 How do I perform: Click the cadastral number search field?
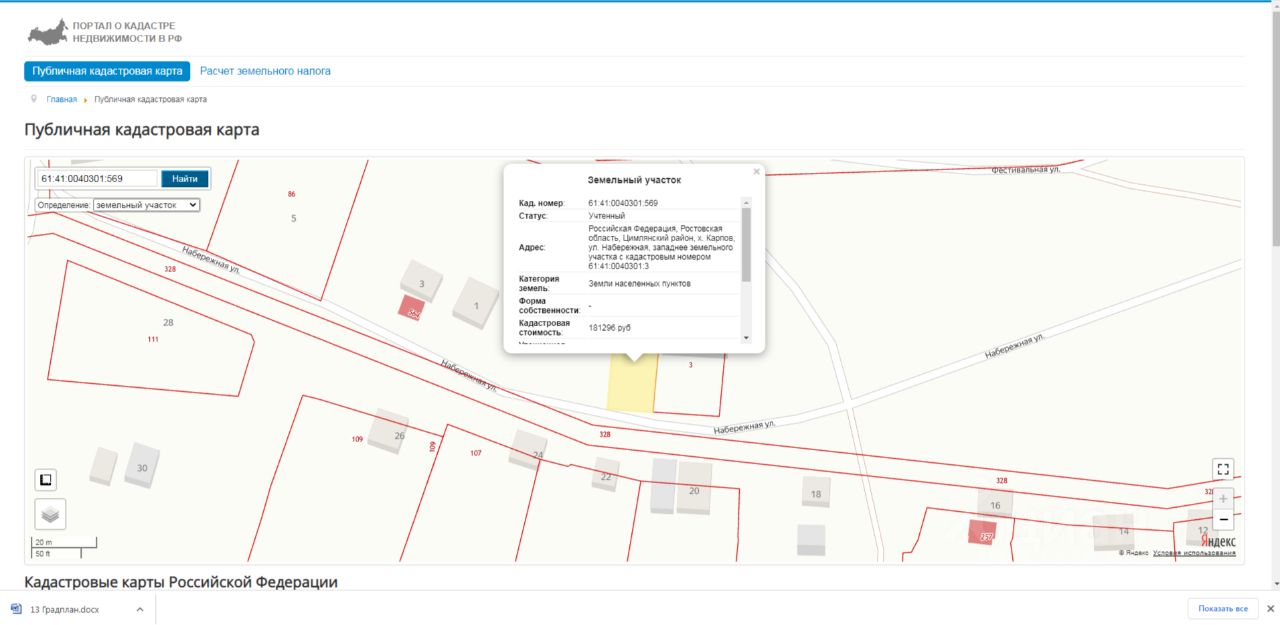pyautogui.click(x=97, y=178)
